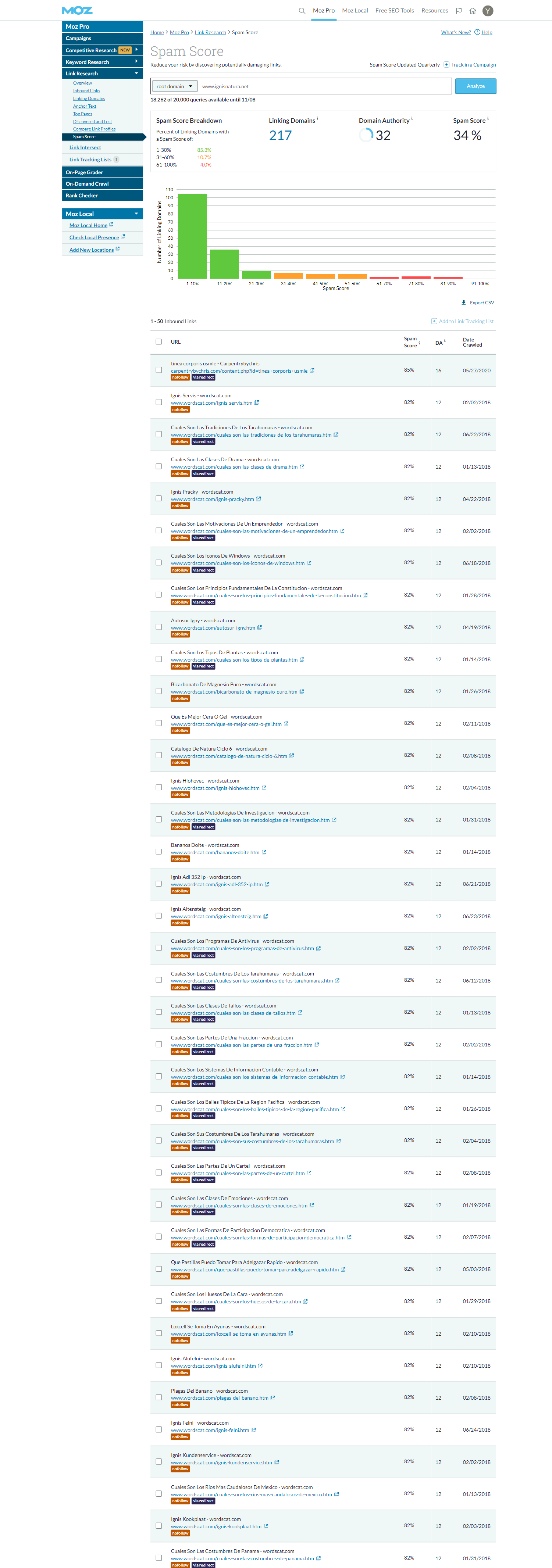Screen dimensions: 552x1568
Task: Open the root domain scope dropdown
Action: pos(174,86)
